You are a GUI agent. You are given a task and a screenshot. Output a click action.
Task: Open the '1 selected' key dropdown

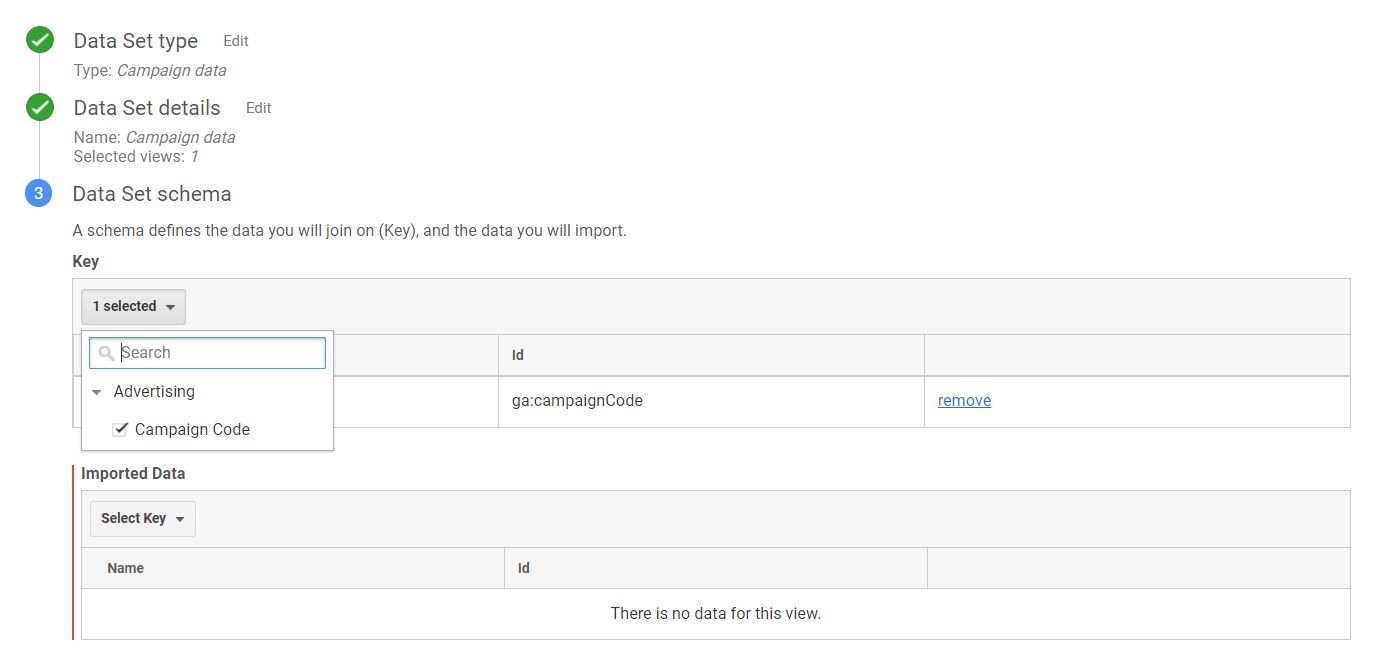tap(133, 306)
